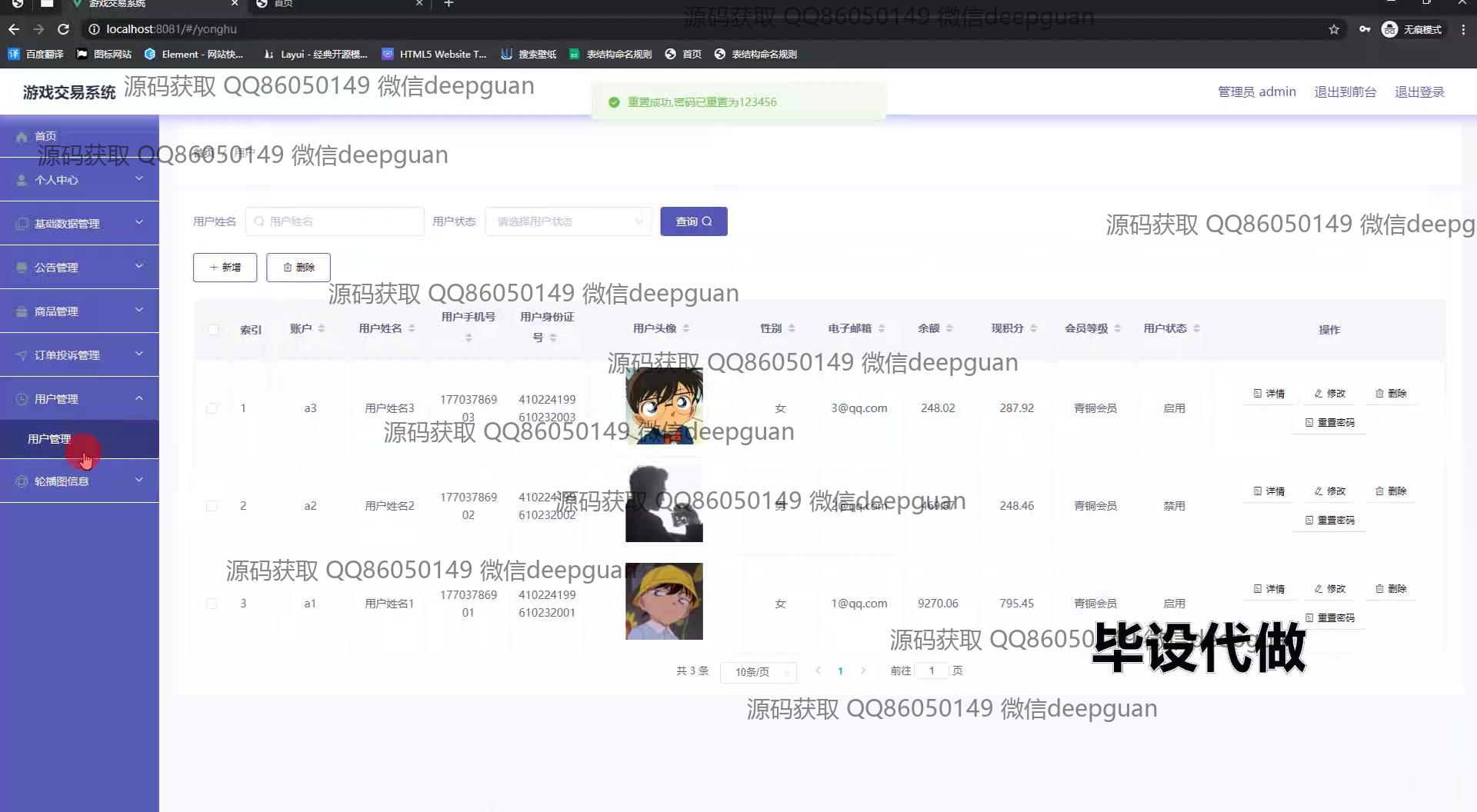Open the 用户状态 filter dropdown
Image resolution: width=1477 pixels, height=812 pixels.
click(x=568, y=222)
